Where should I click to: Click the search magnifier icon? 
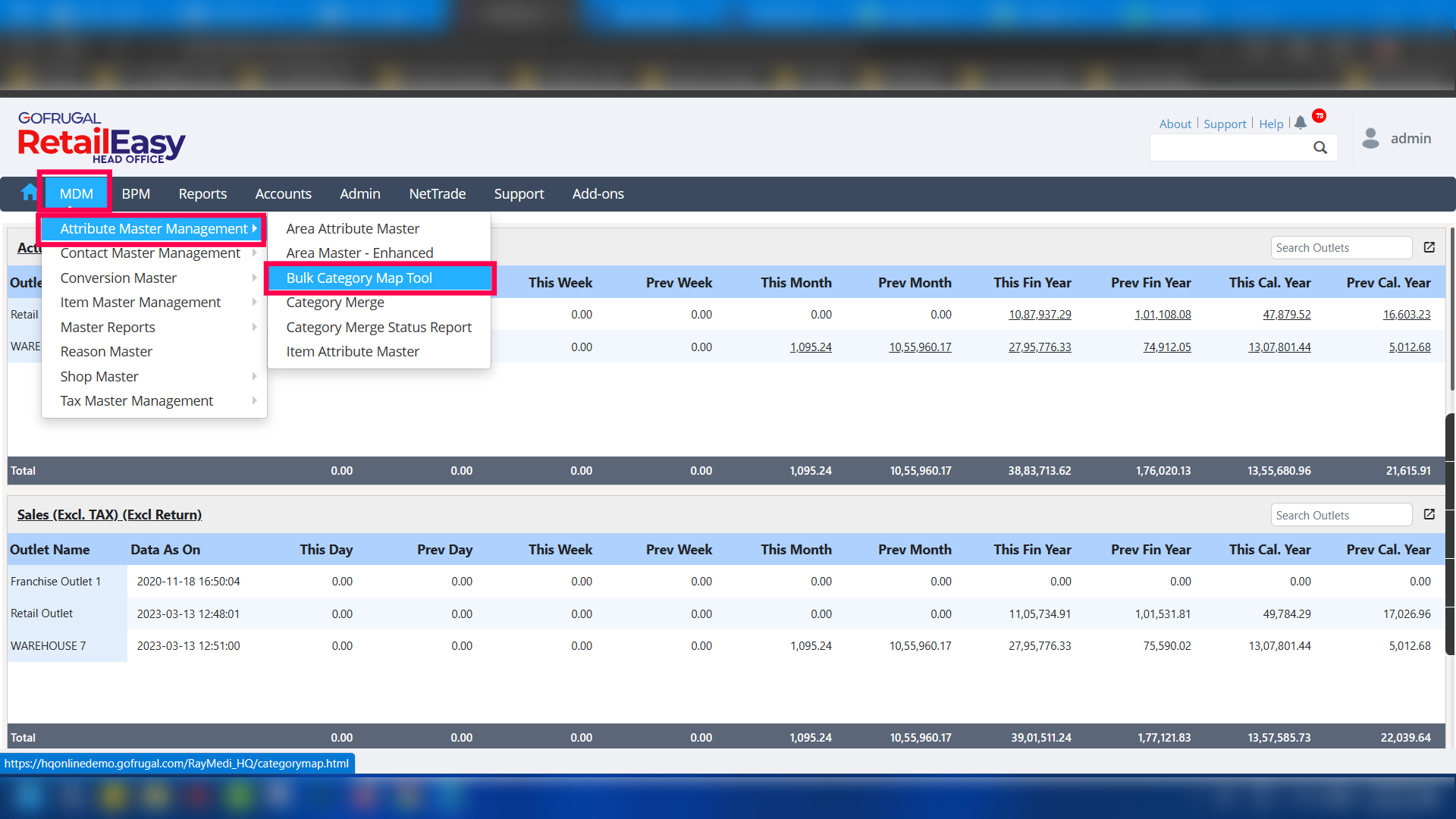1320,148
